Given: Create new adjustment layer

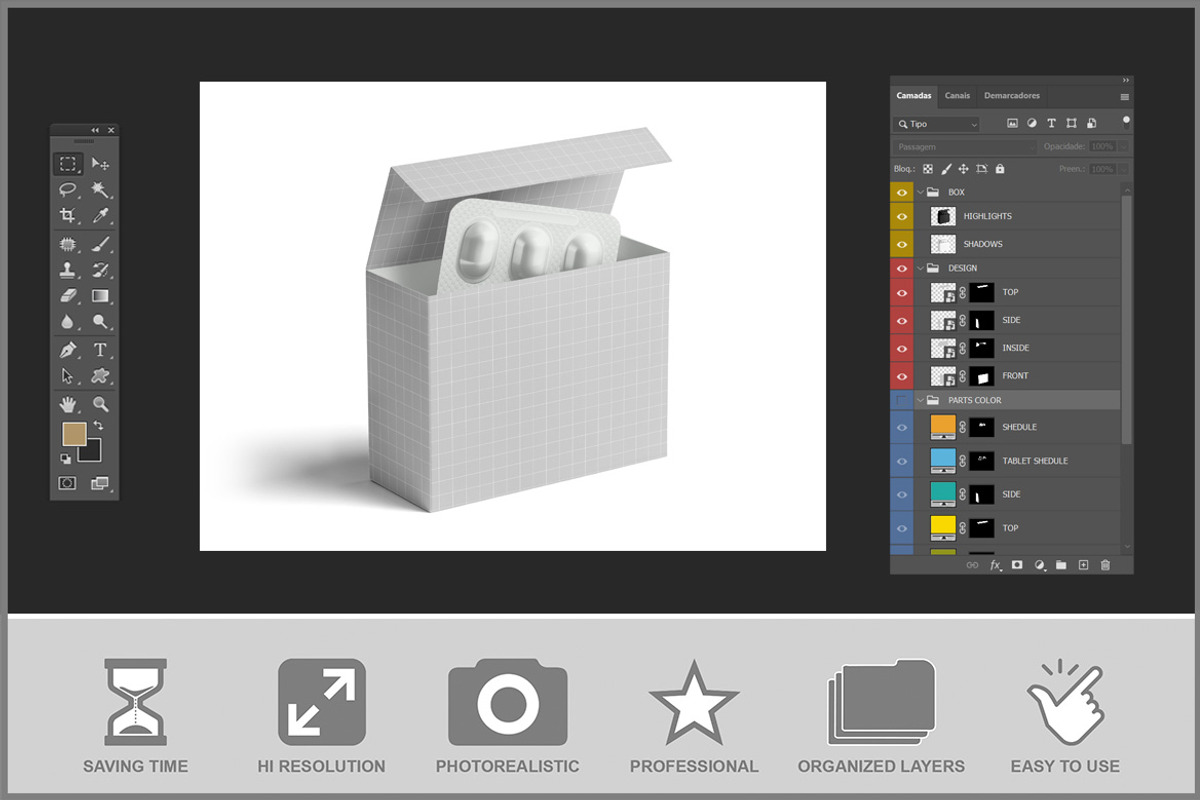Looking at the screenshot, I should (x=1039, y=565).
